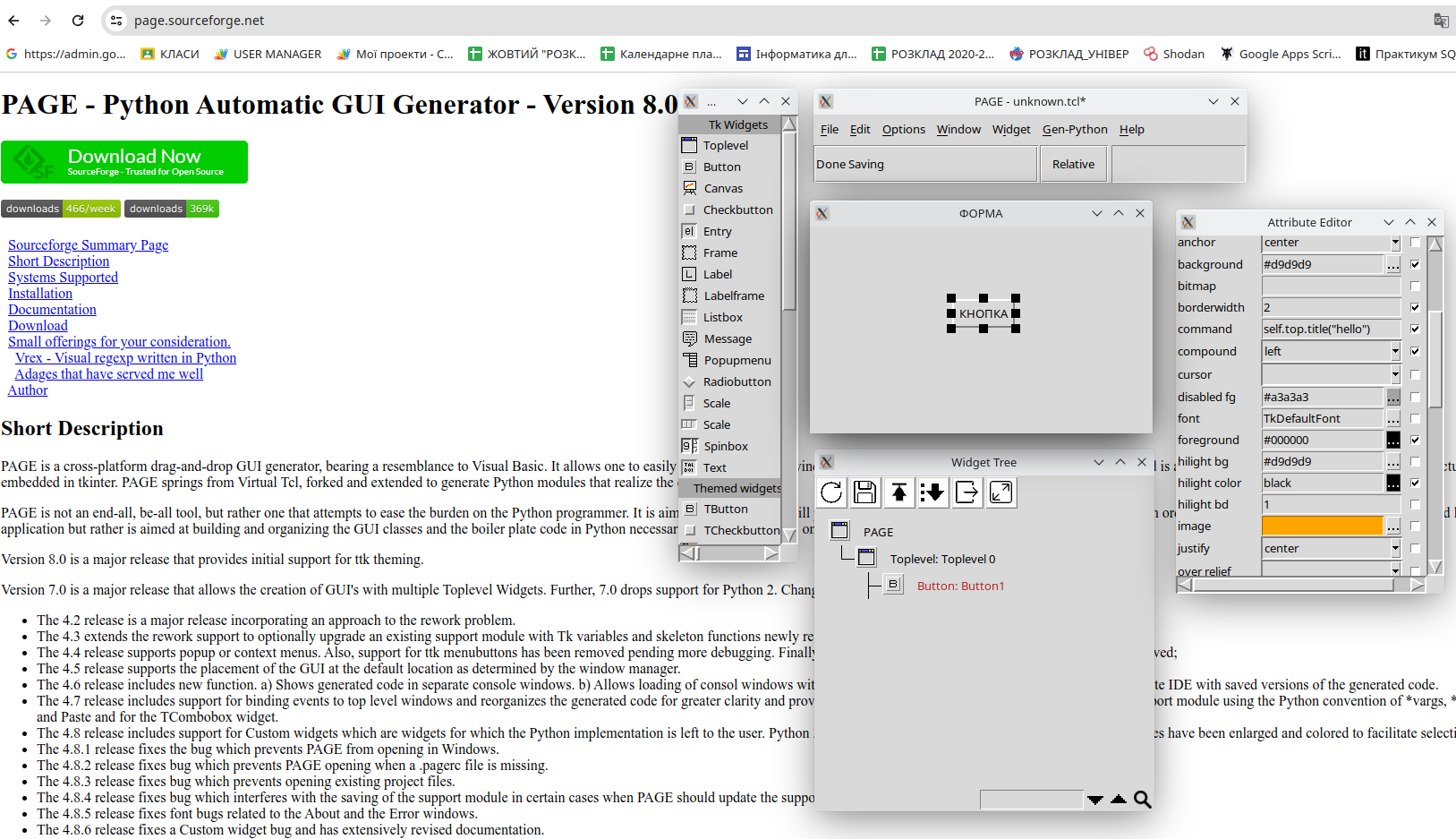
Task: Untick the hilight color attribute checkbox
Action: (1415, 483)
